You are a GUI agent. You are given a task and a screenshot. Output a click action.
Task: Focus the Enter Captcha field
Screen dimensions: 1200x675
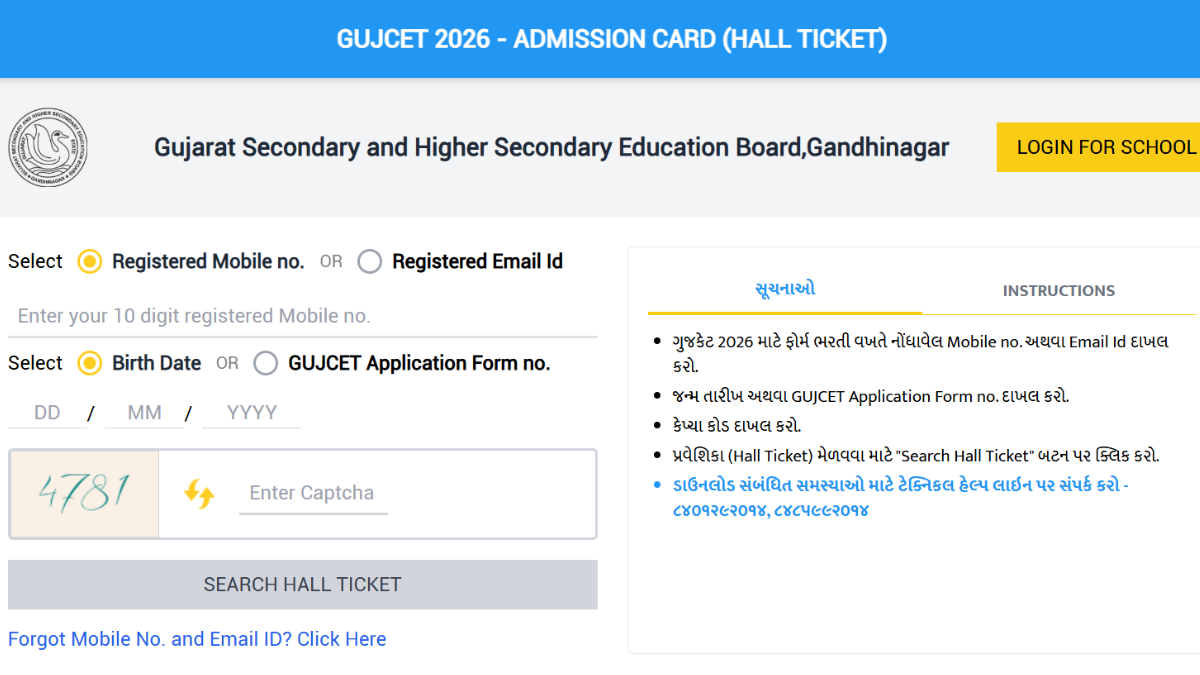[312, 493]
